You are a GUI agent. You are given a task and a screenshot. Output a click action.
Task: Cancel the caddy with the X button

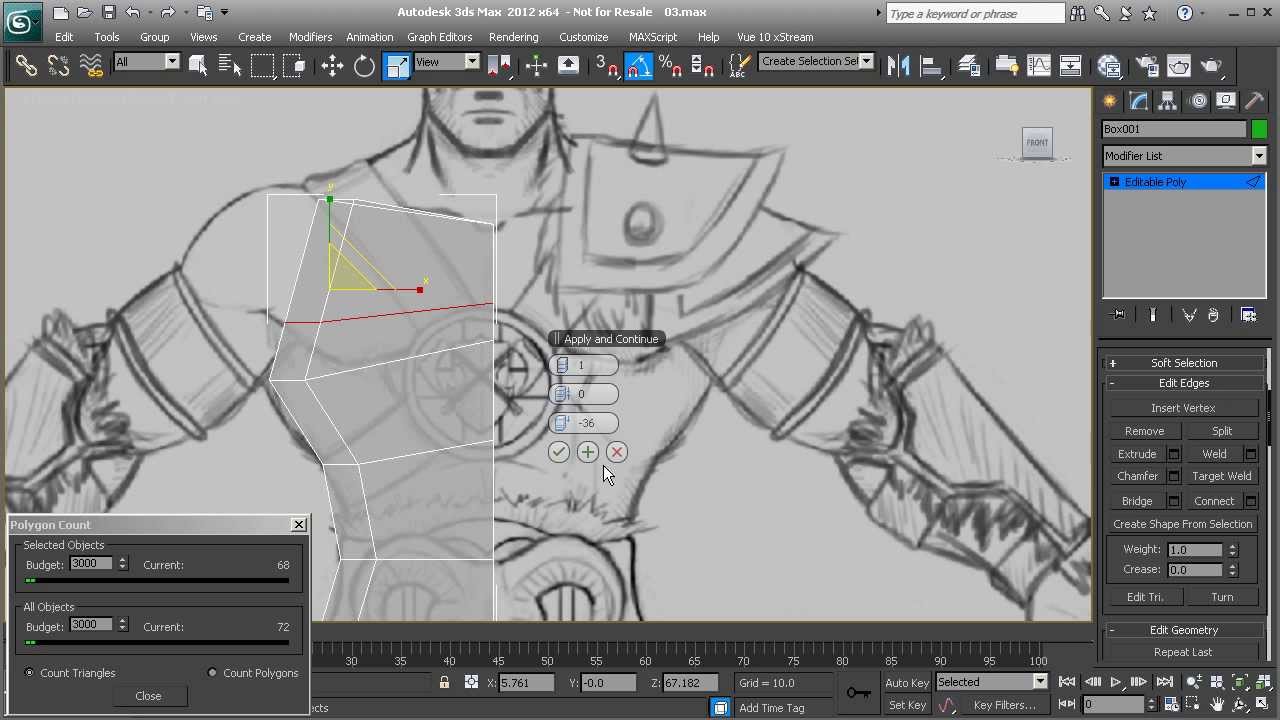coord(616,452)
